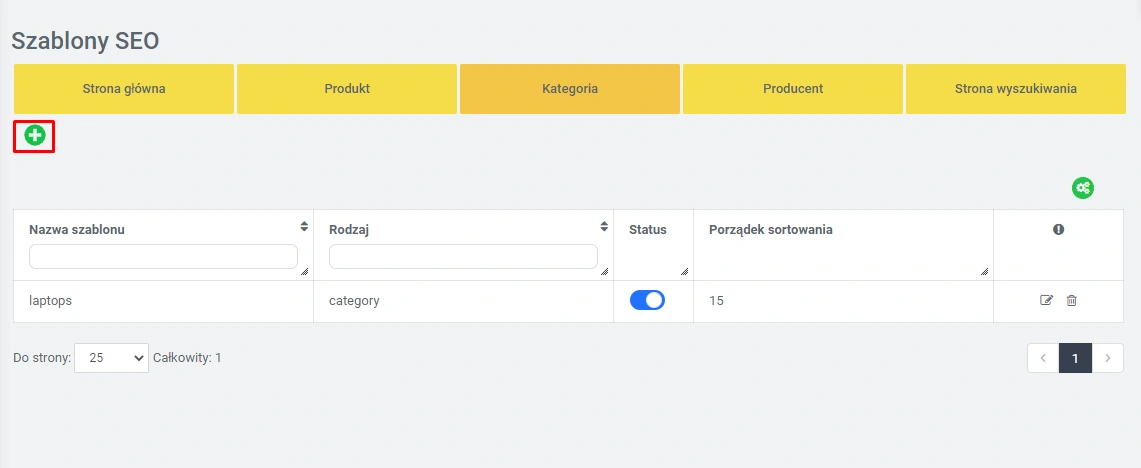Select the Kategoria tab
1141x468 pixels.
click(x=570, y=89)
